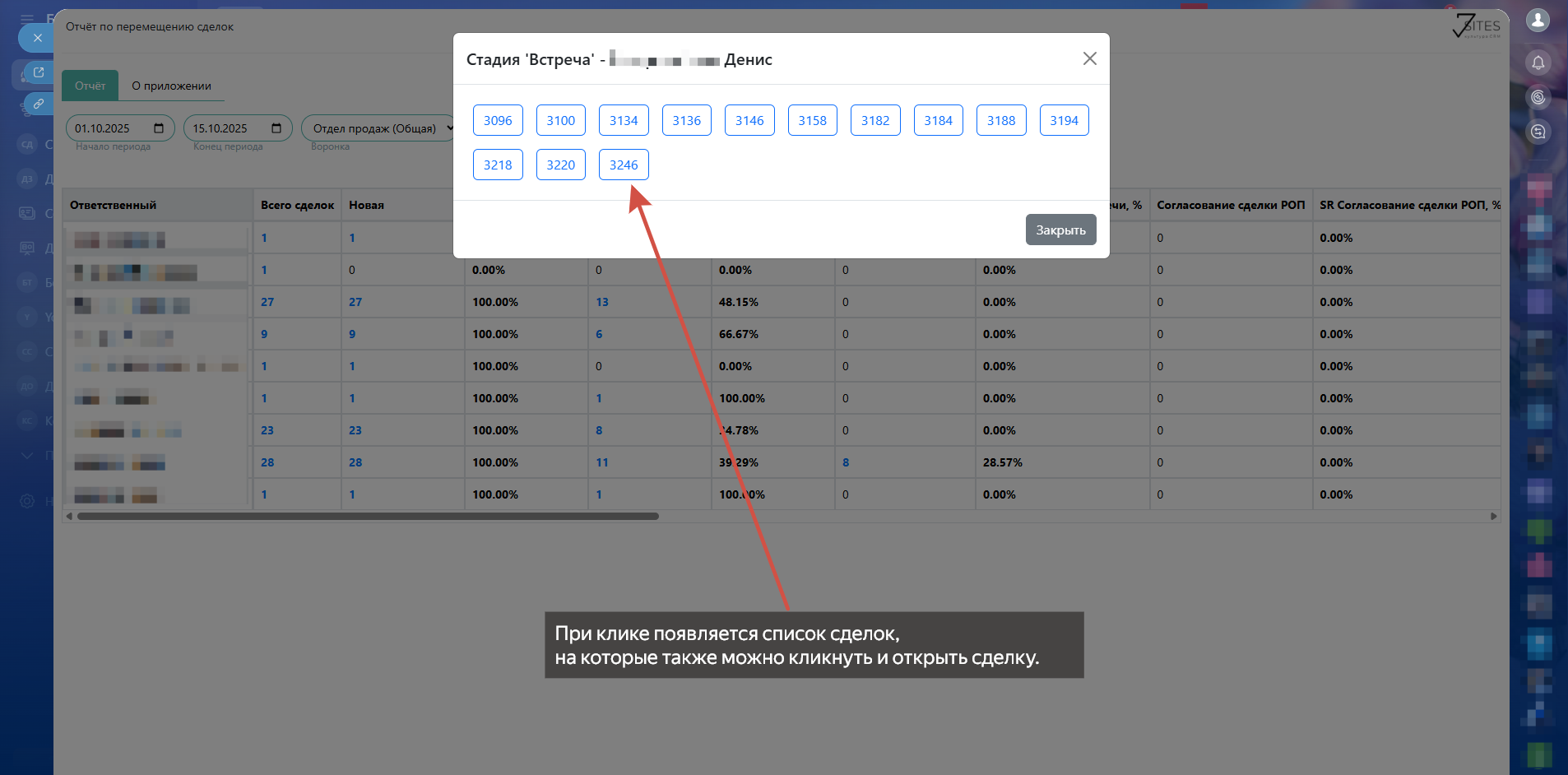Open the 6 deals link in the table

point(599,334)
